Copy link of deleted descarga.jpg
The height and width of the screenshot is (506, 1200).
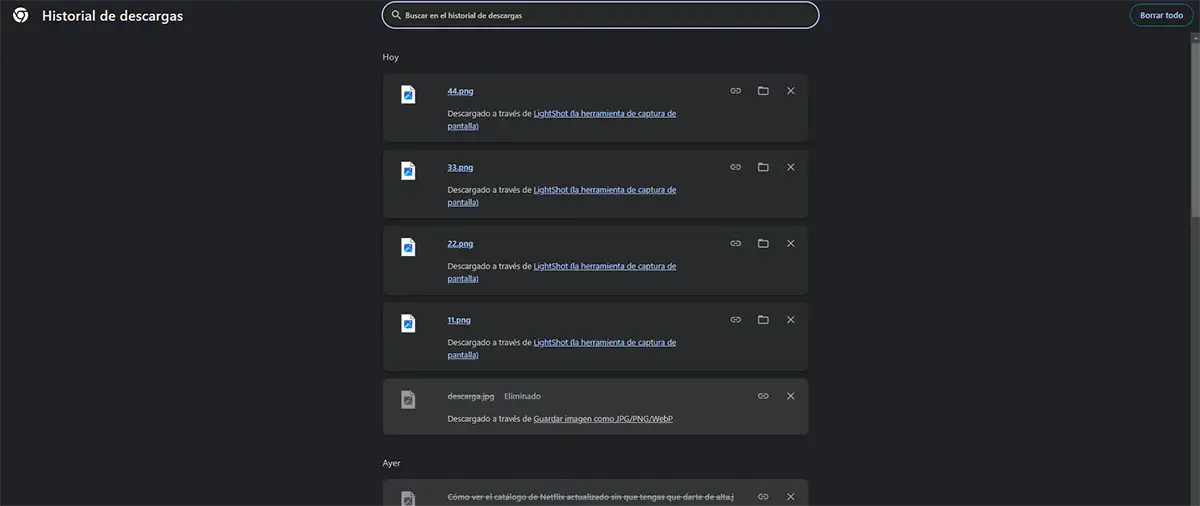point(763,396)
